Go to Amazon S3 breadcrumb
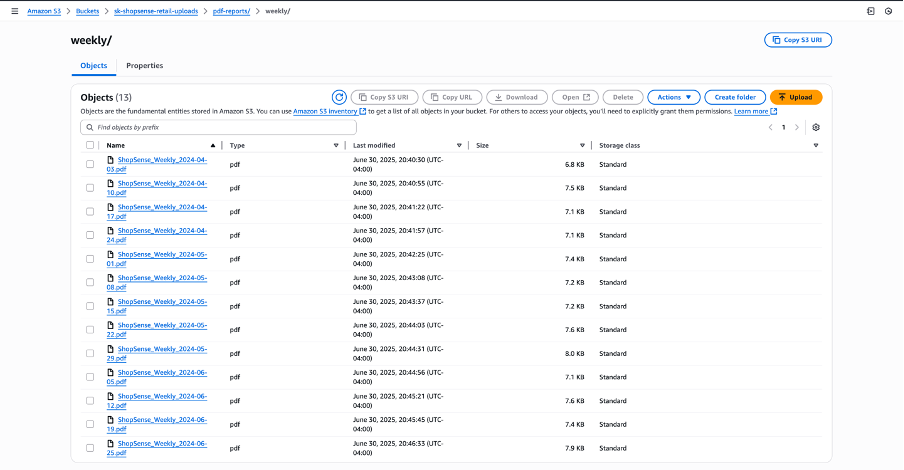This screenshot has height=470, width=904. pyautogui.click(x=44, y=11)
